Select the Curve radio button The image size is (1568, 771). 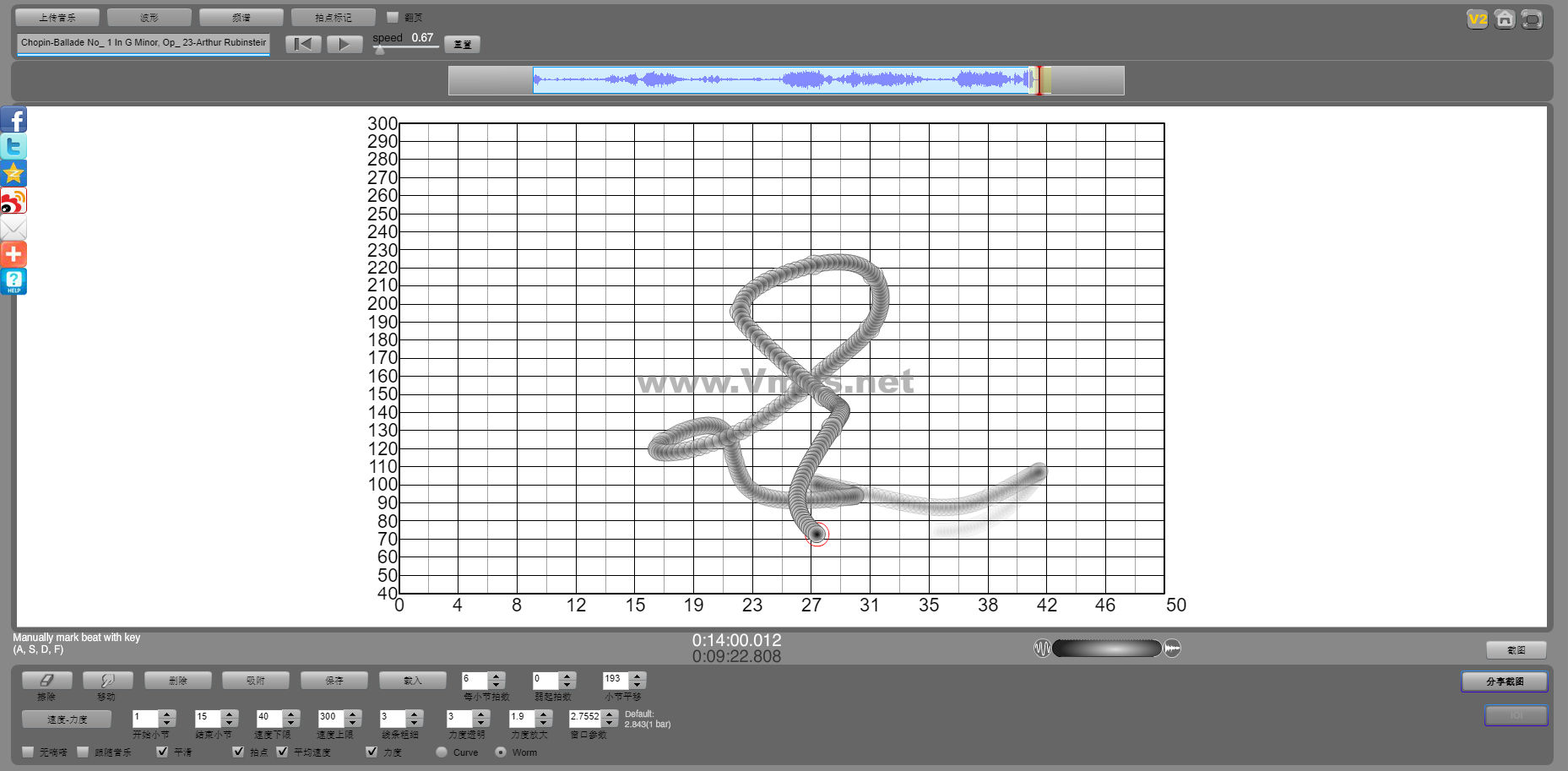pos(442,752)
